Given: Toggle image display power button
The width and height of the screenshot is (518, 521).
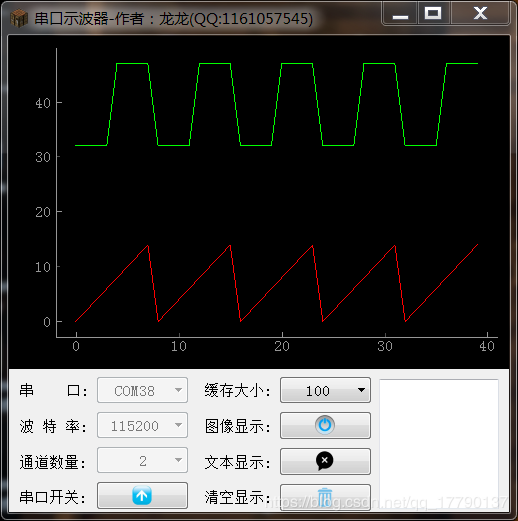Looking at the screenshot, I should click(325, 425).
